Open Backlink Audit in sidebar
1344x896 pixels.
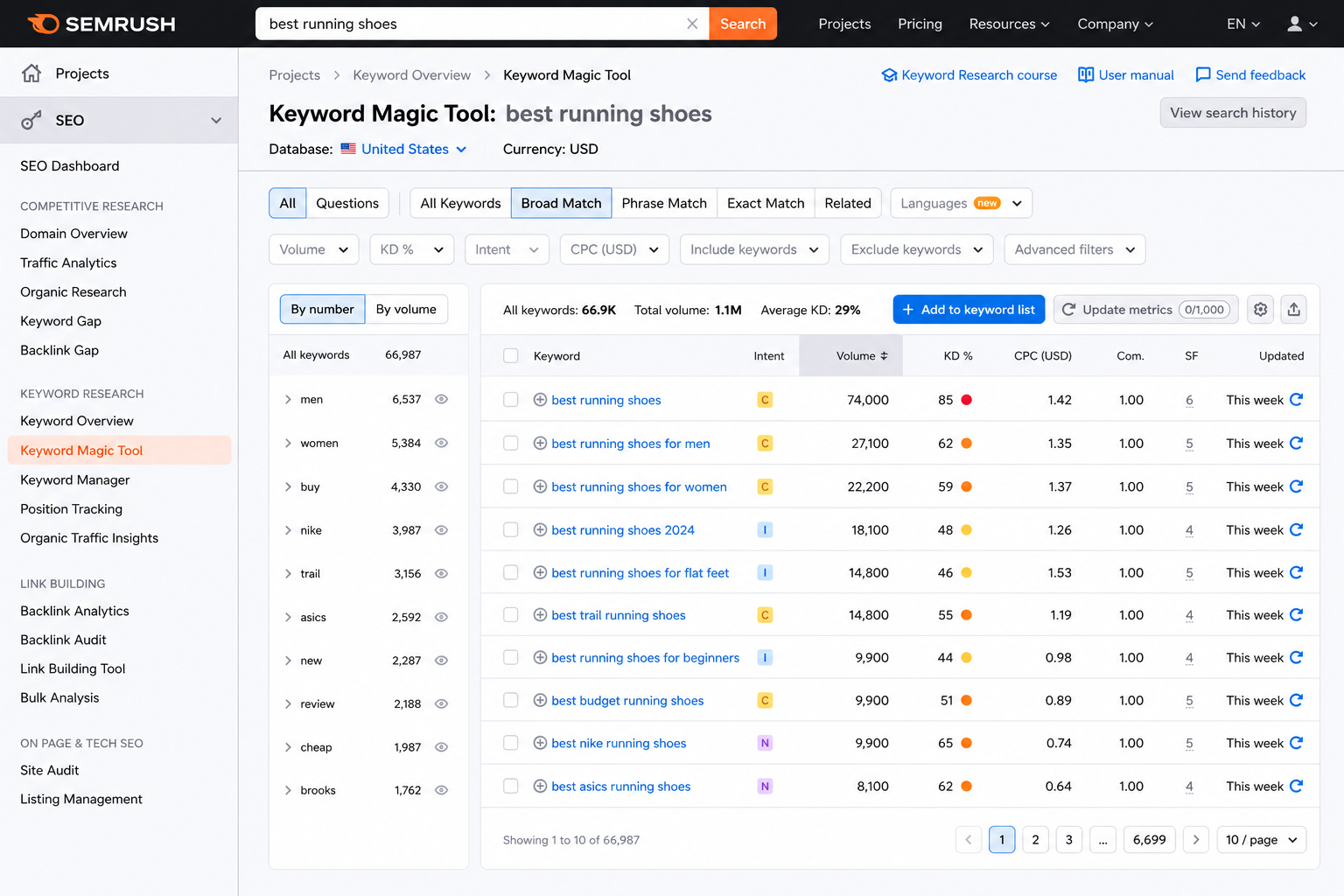point(63,640)
